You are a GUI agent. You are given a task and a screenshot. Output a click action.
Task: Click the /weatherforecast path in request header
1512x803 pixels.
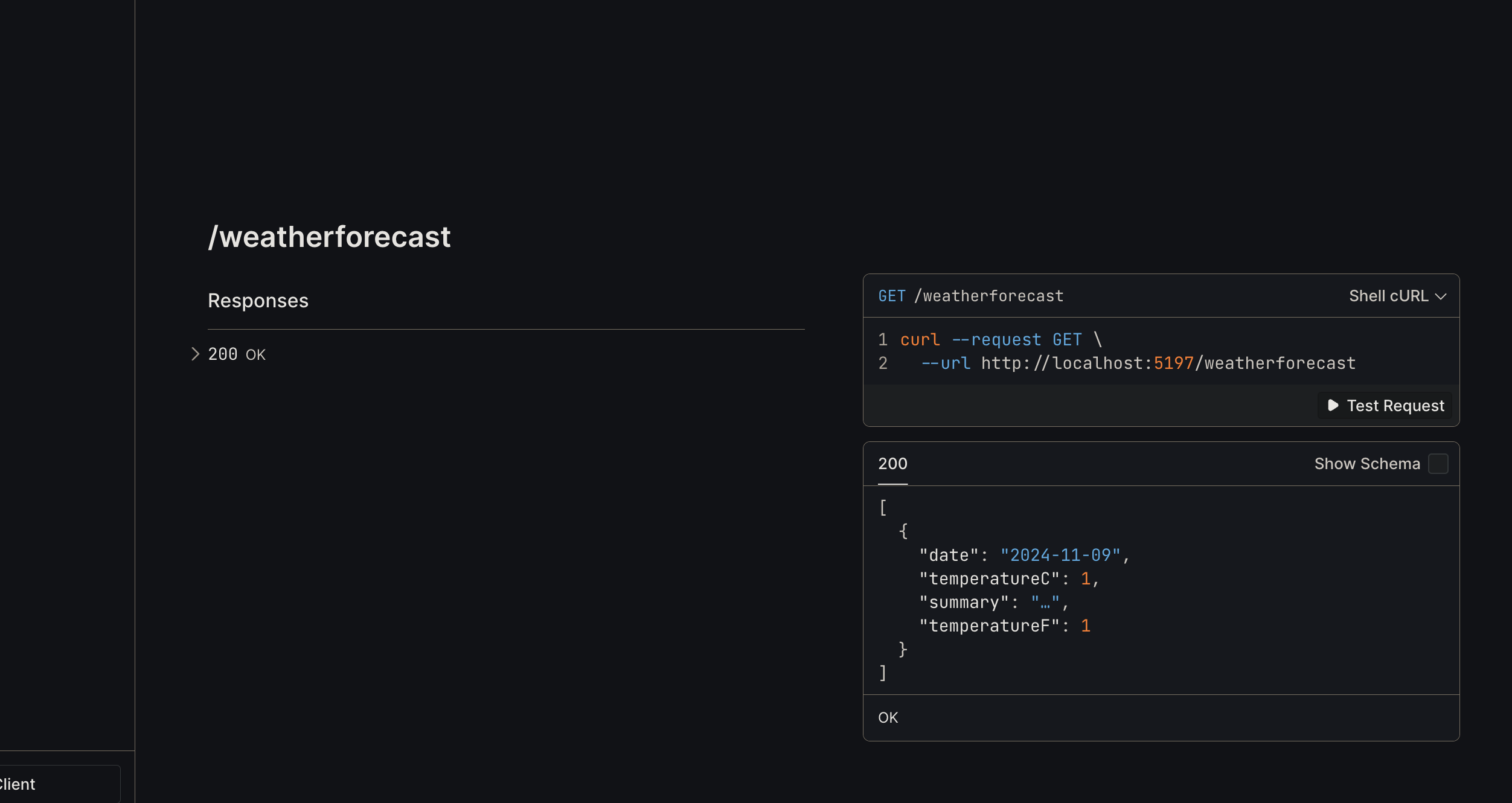[x=988, y=296]
